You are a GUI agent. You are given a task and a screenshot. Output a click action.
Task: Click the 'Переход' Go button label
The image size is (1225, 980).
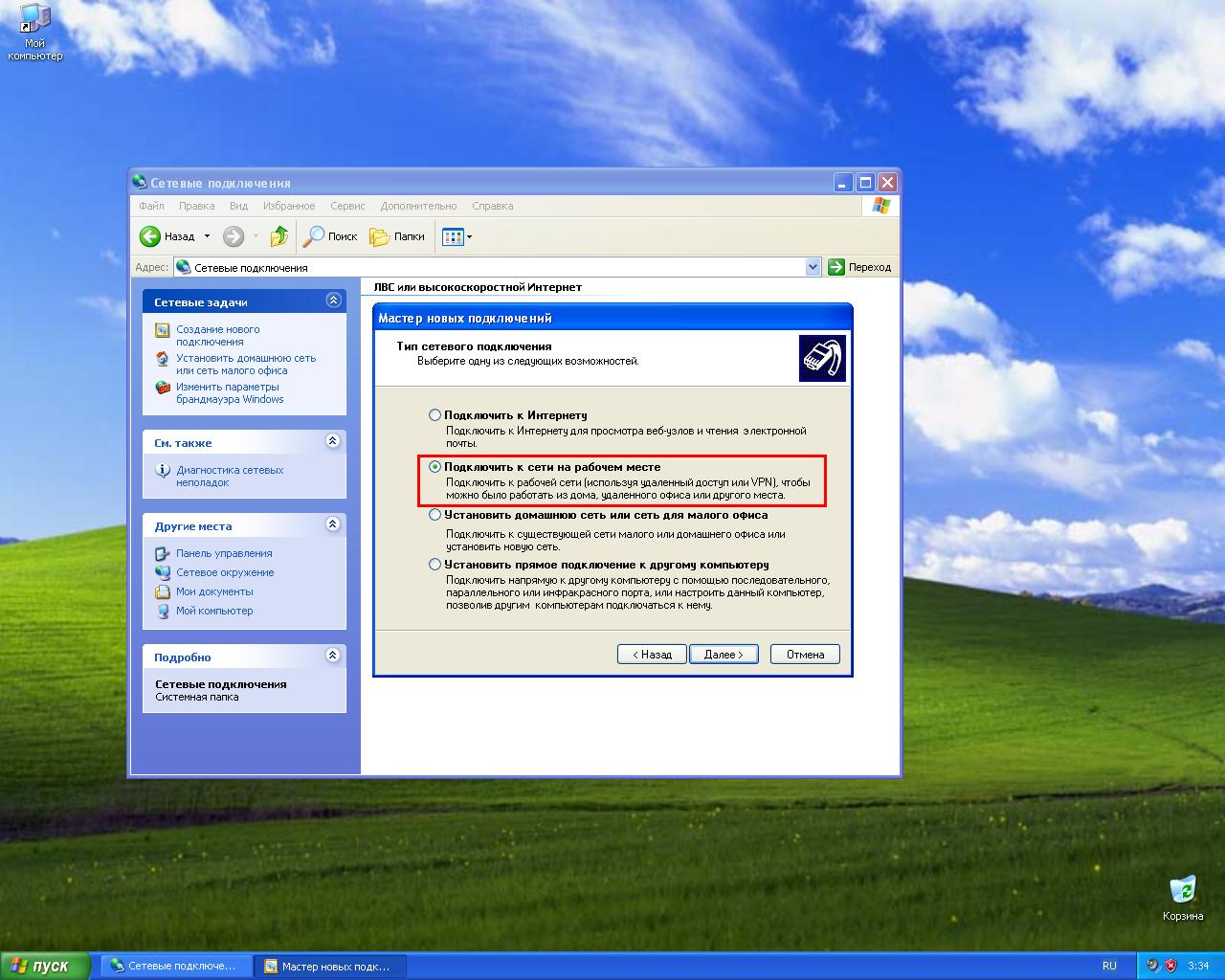tap(869, 267)
